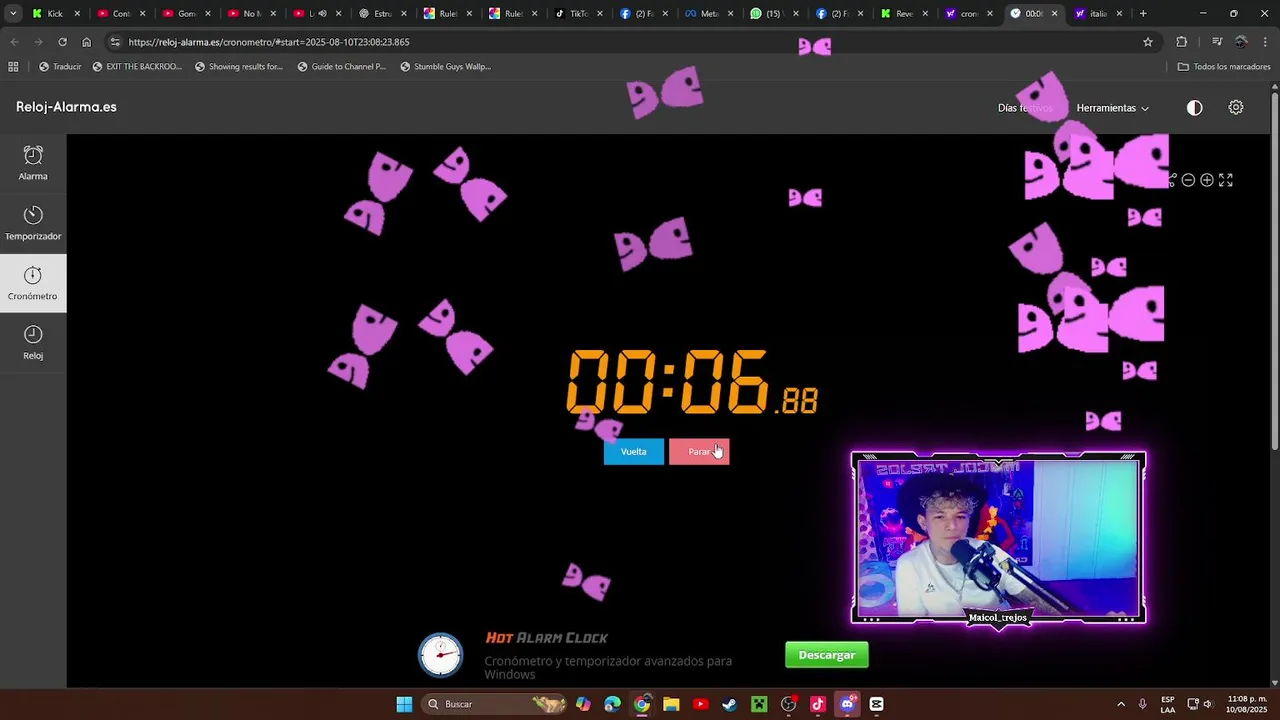Screen dimensions: 1280x720
Task: Click the microphone tray icon
Action: pos(1142,704)
